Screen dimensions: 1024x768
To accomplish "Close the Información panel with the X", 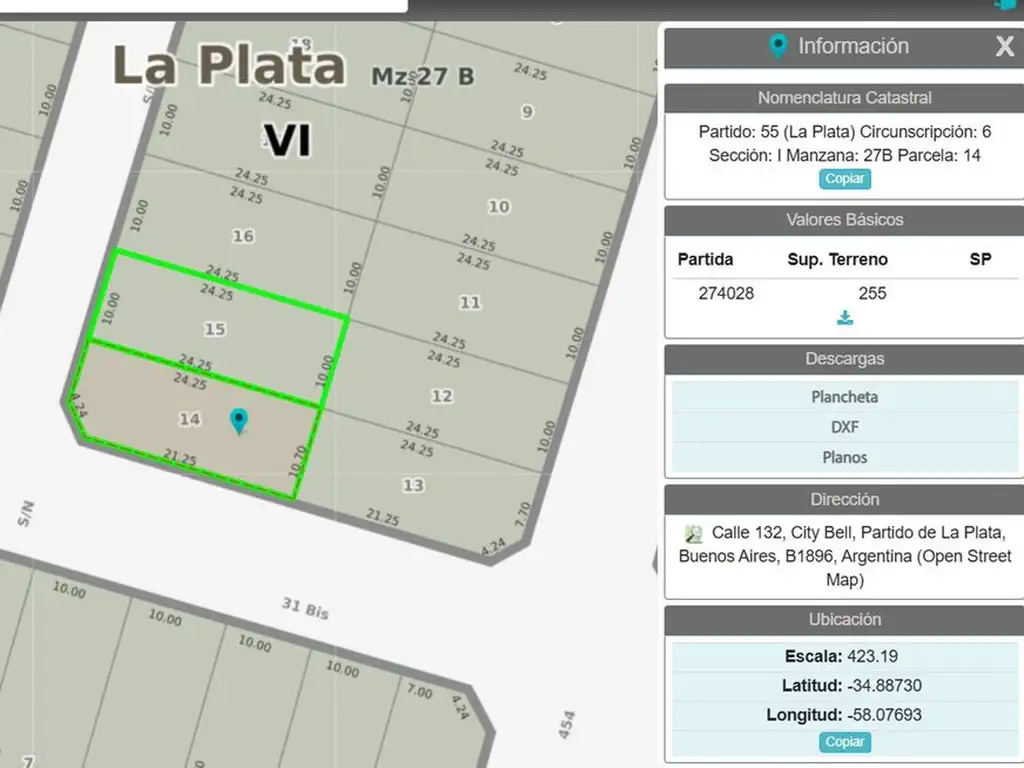I will 1004,46.
